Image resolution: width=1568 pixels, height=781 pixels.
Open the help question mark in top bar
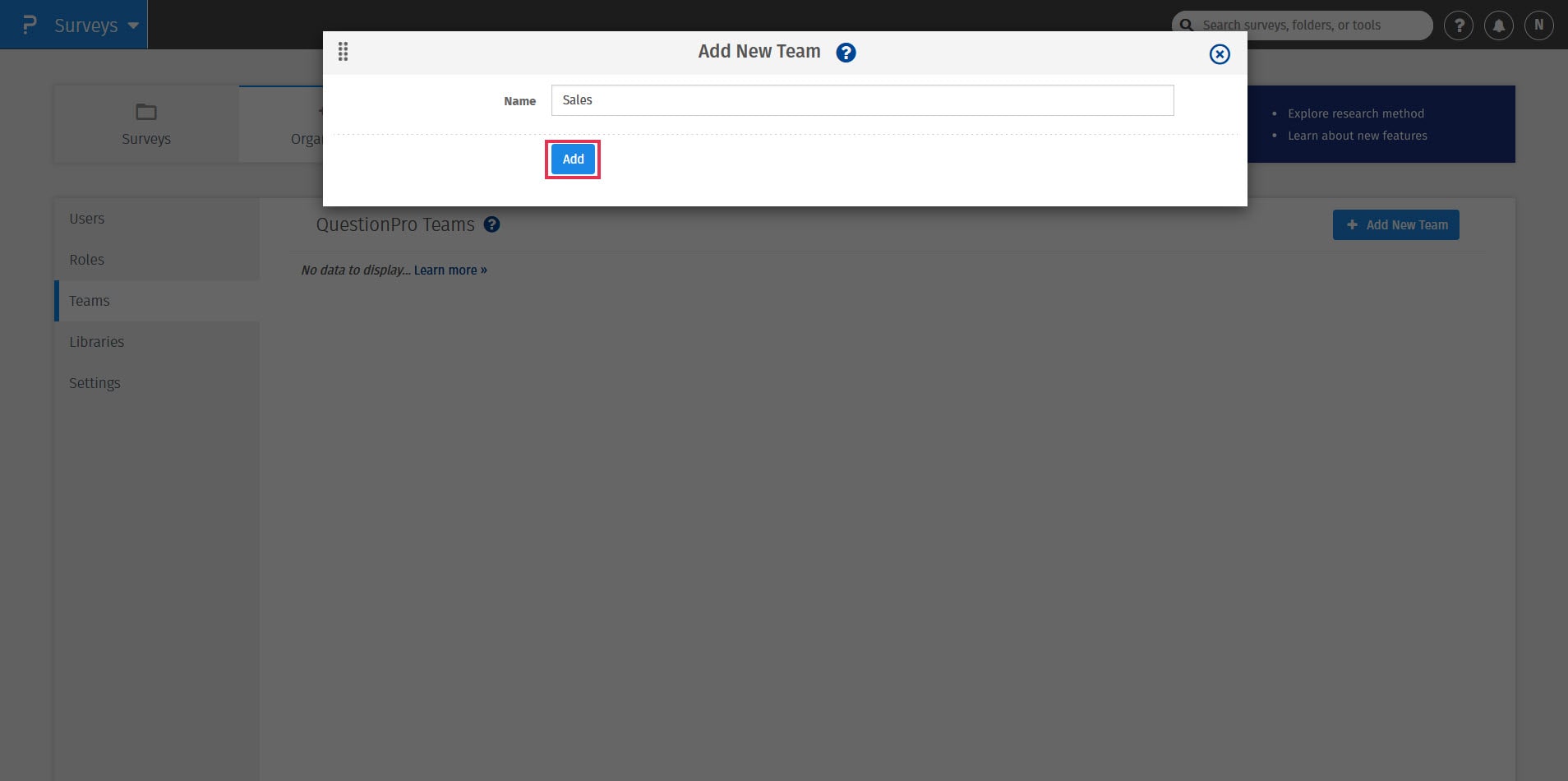pos(1459,25)
